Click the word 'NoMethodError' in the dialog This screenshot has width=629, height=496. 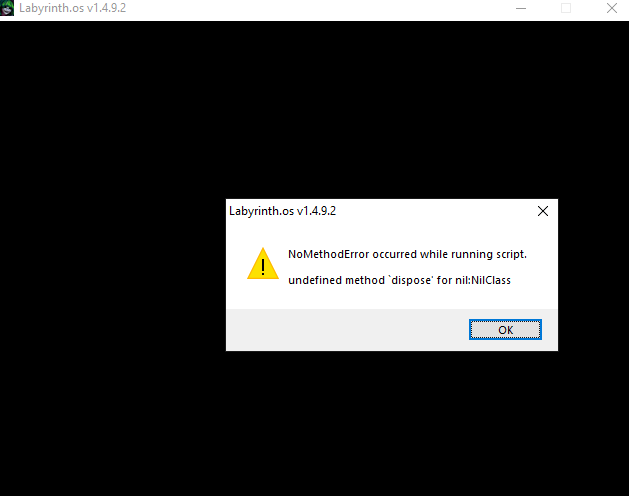tap(329, 254)
